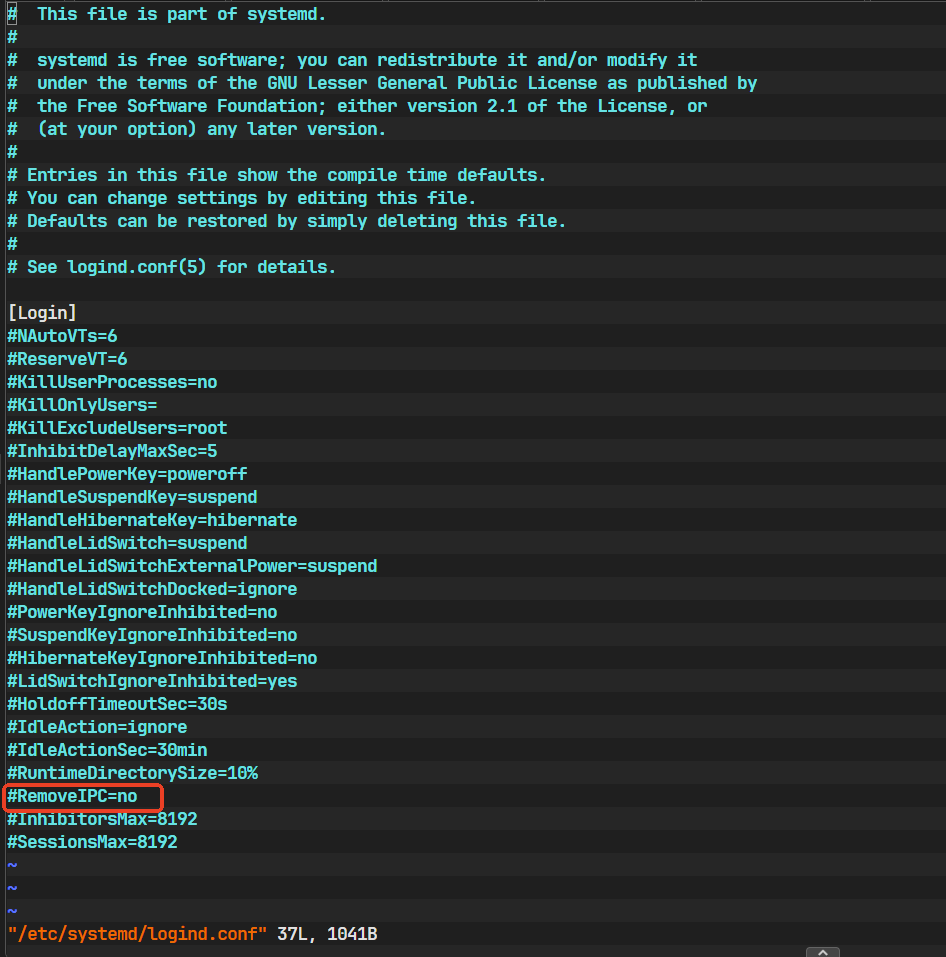Viewport: 946px width, 957px height.
Task: Place cursor on the [Login] section header
Action: click(x=42, y=313)
